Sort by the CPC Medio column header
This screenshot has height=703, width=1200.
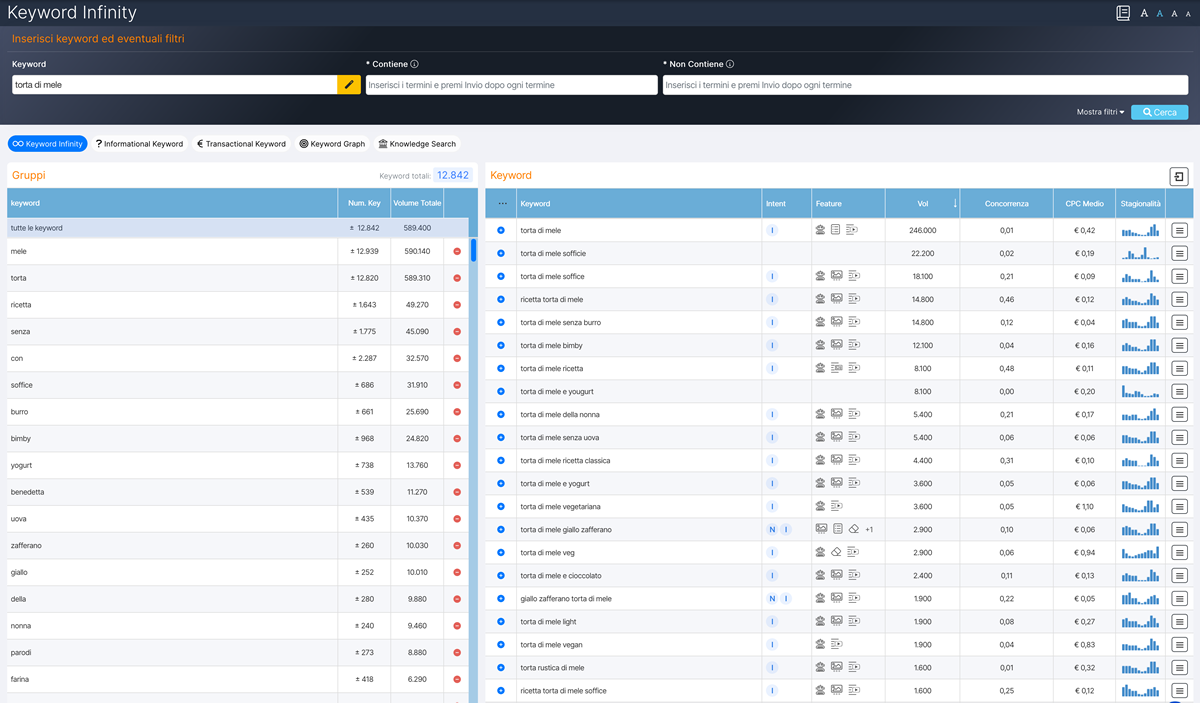click(x=1084, y=203)
